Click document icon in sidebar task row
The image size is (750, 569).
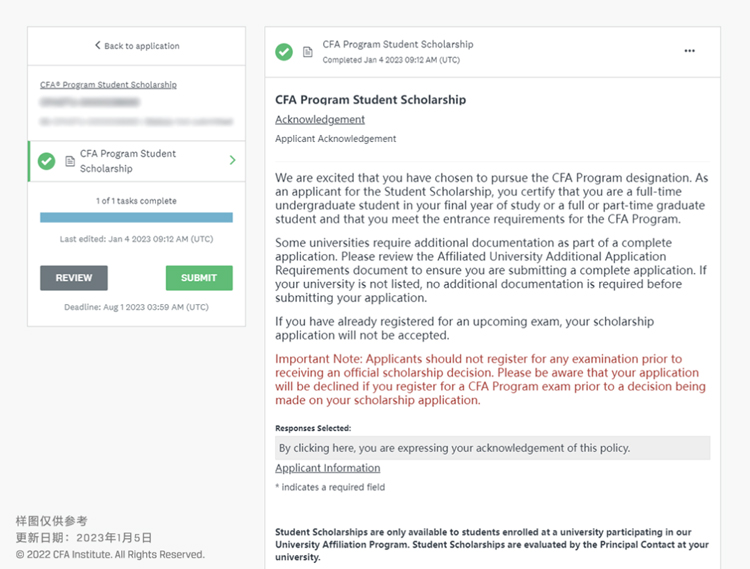pyautogui.click(x=69, y=161)
